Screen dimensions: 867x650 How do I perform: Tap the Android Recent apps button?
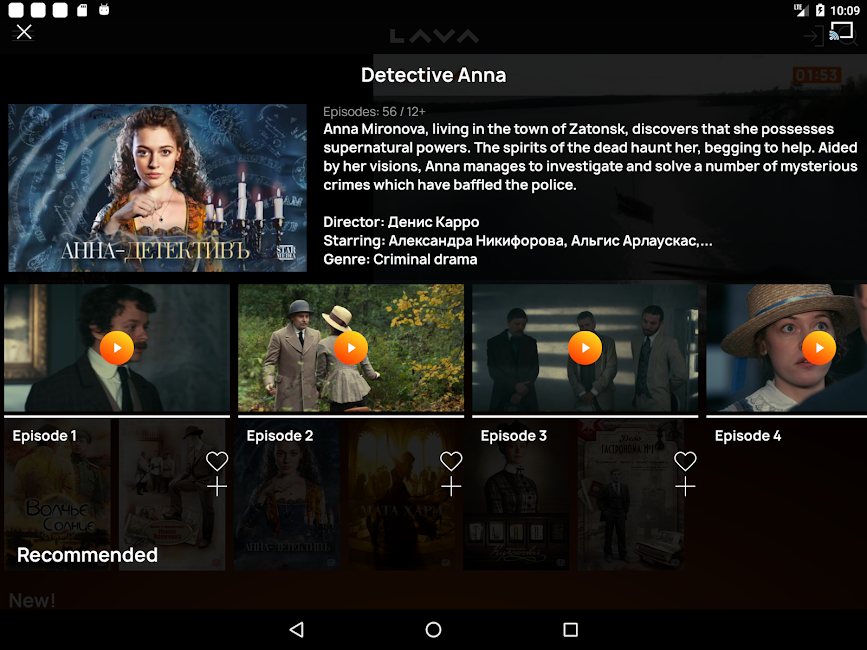(x=570, y=630)
